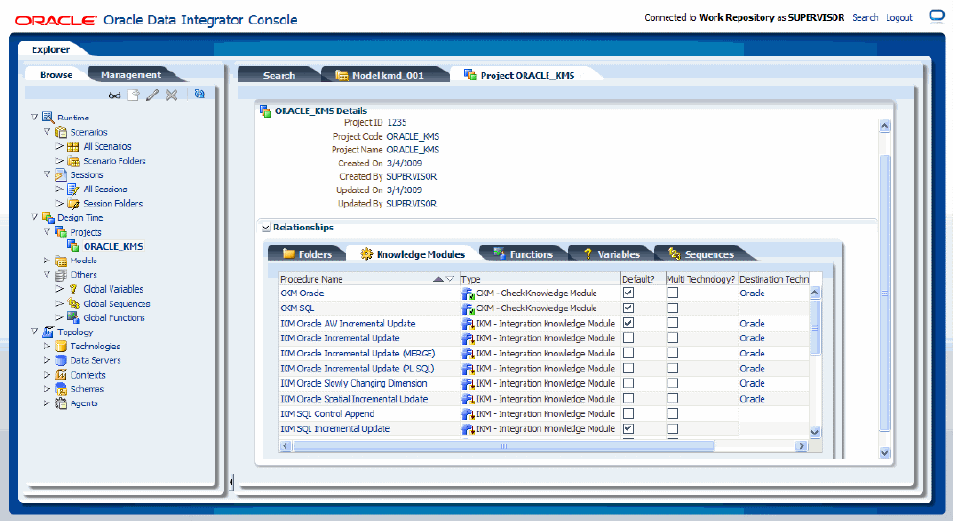The image size is (953, 521).
Task: Collapse the Scenarios tree node
Action: tap(47, 131)
